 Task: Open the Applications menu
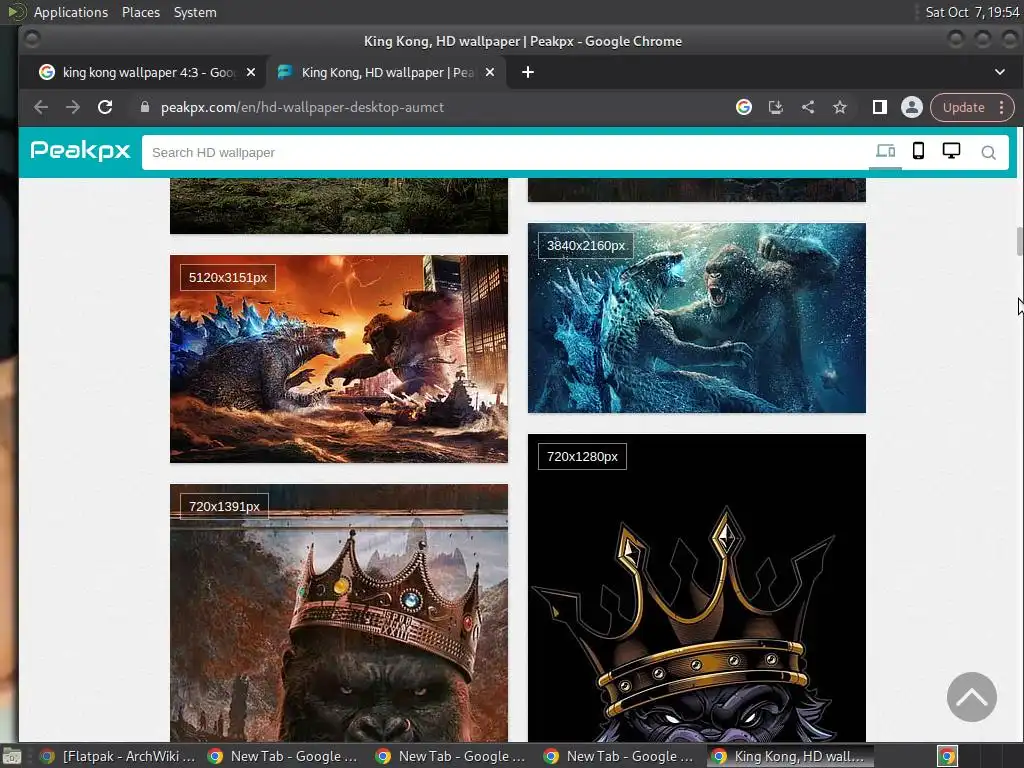(x=71, y=12)
